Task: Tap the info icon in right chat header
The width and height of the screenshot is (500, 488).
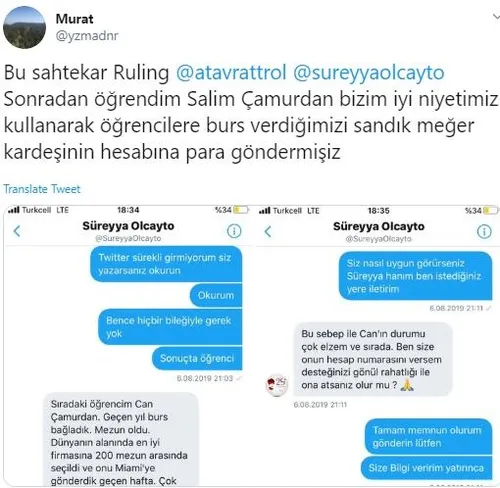Action: coord(484,231)
